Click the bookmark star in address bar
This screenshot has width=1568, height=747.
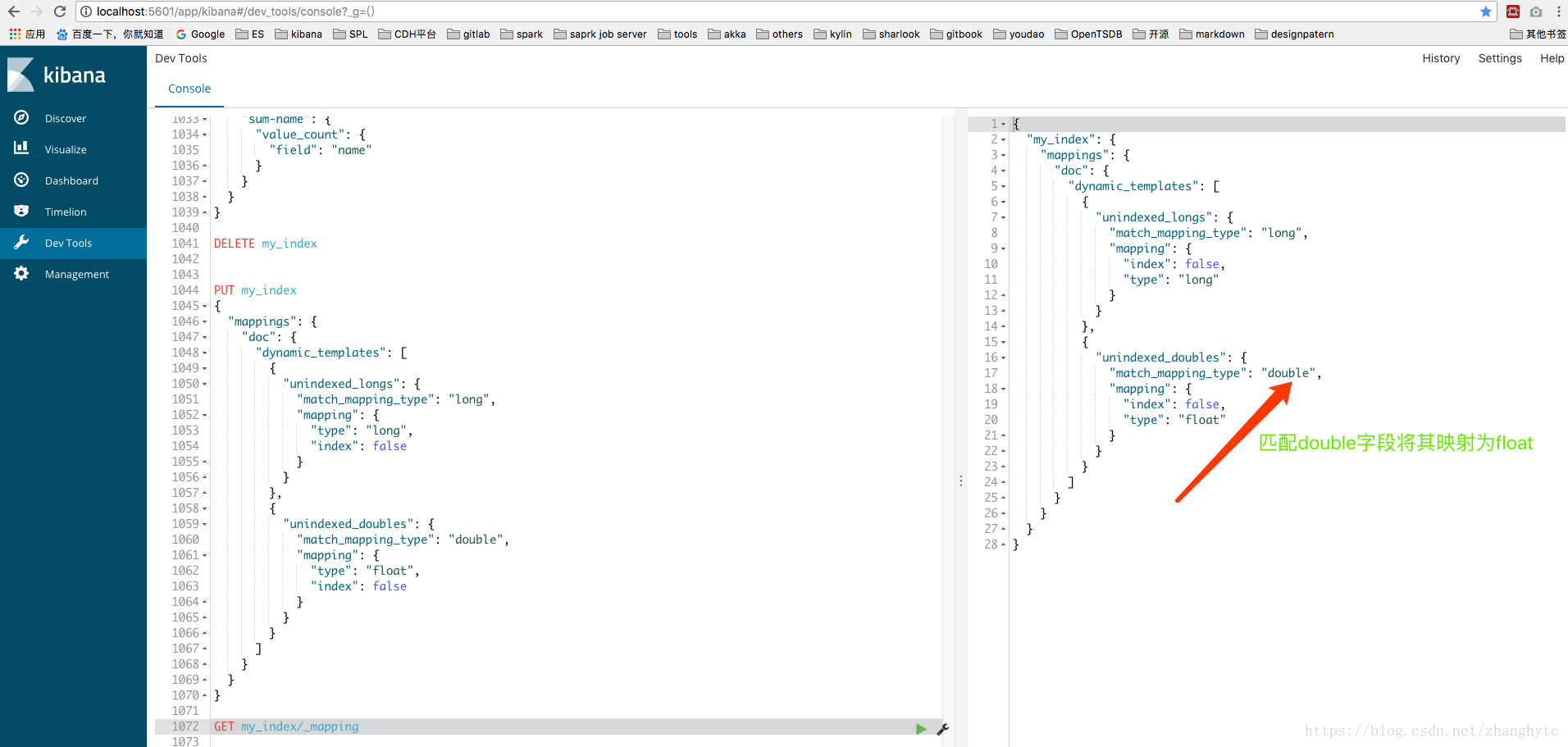click(1486, 11)
